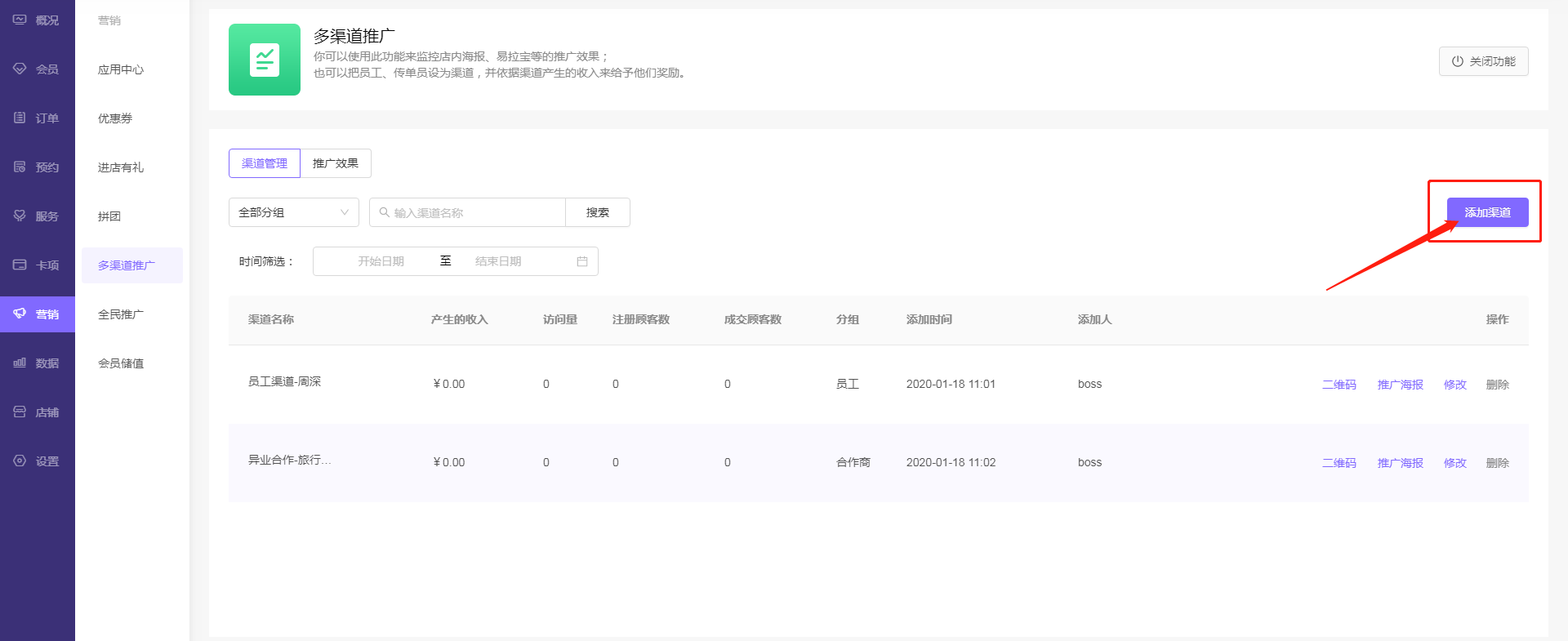
Task: Click the 2020-01-18 11:01 timestamp
Action: (x=951, y=384)
